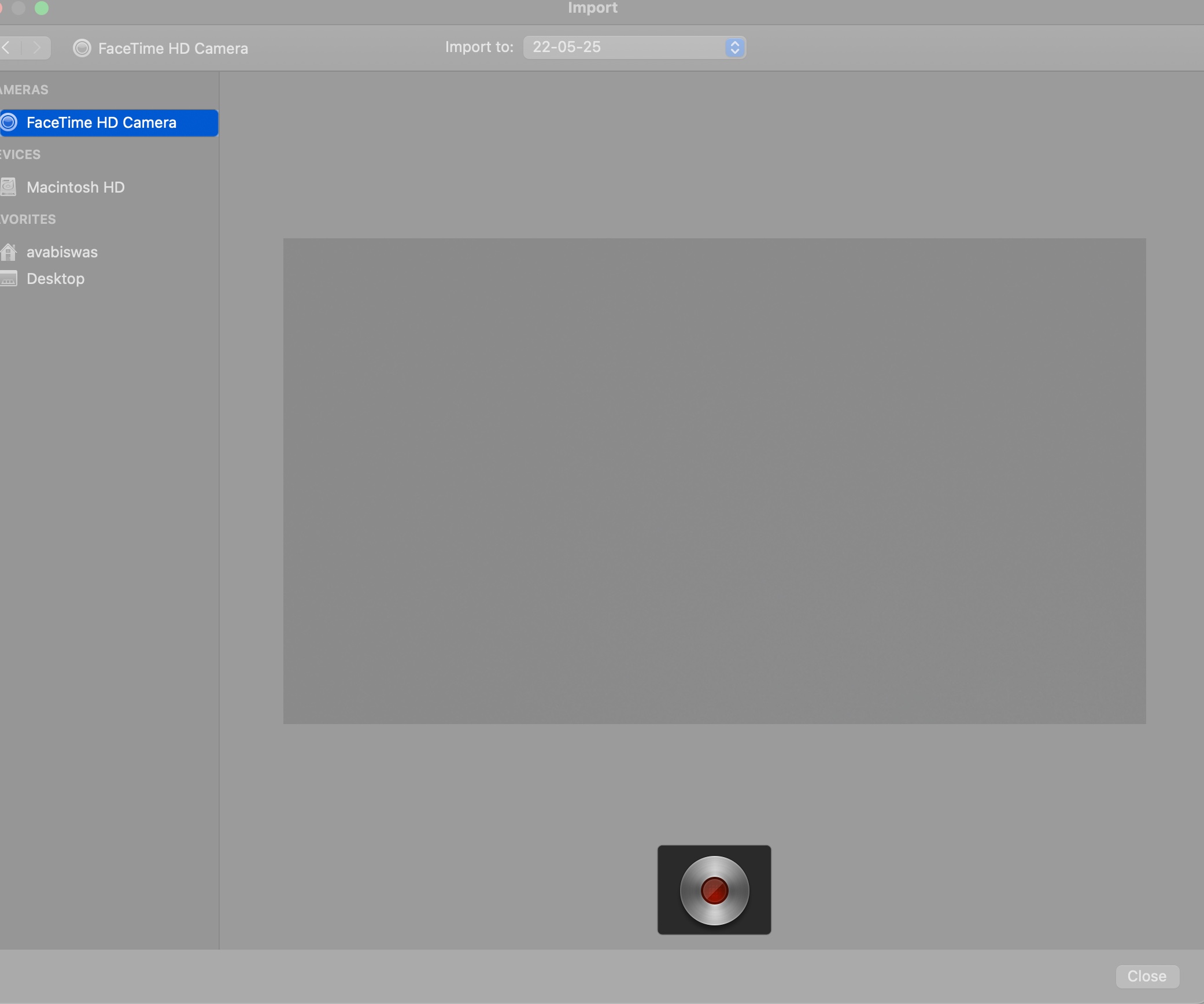Click the forward navigation arrow
1204x1004 pixels.
point(38,47)
